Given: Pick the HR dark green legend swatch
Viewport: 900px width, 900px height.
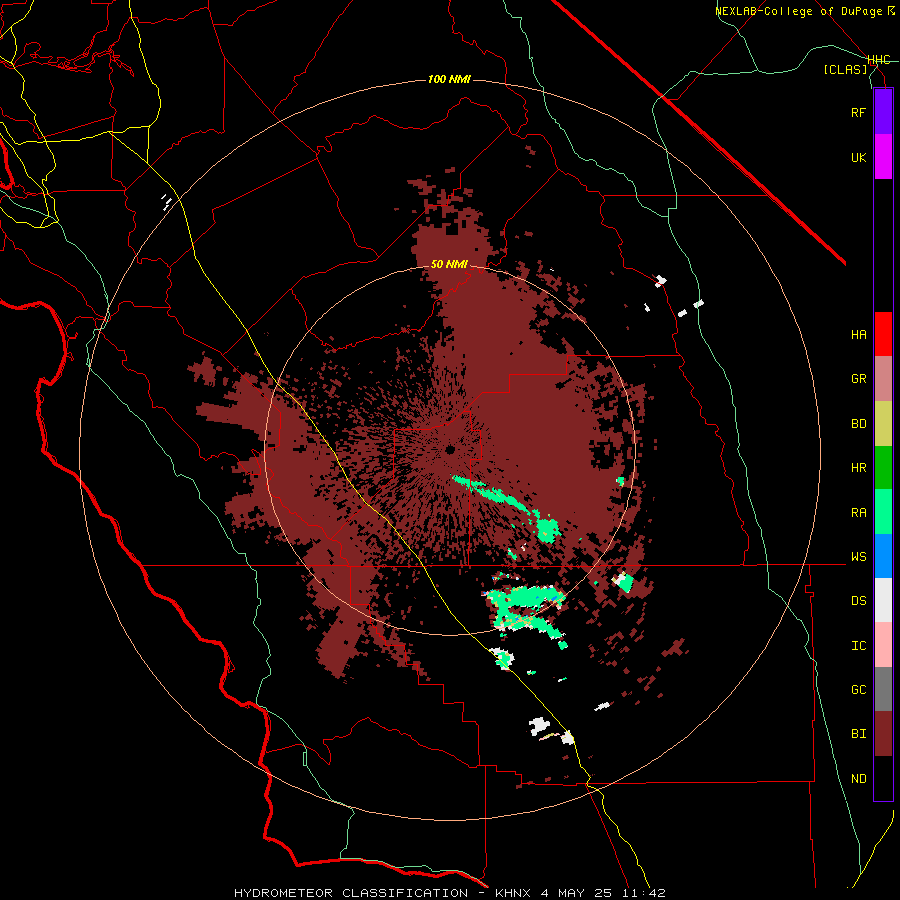Looking at the screenshot, I should (x=883, y=467).
